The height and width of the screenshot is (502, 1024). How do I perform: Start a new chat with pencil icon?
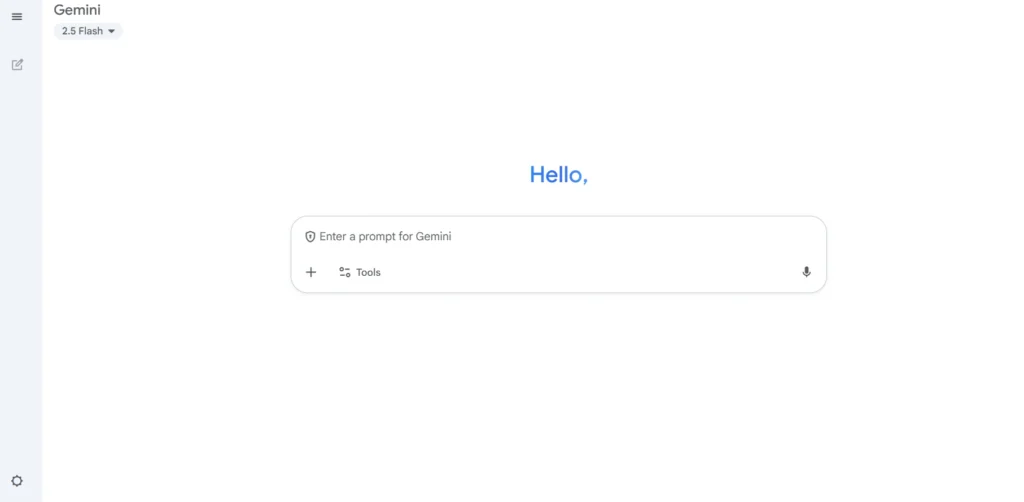click(x=17, y=65)
